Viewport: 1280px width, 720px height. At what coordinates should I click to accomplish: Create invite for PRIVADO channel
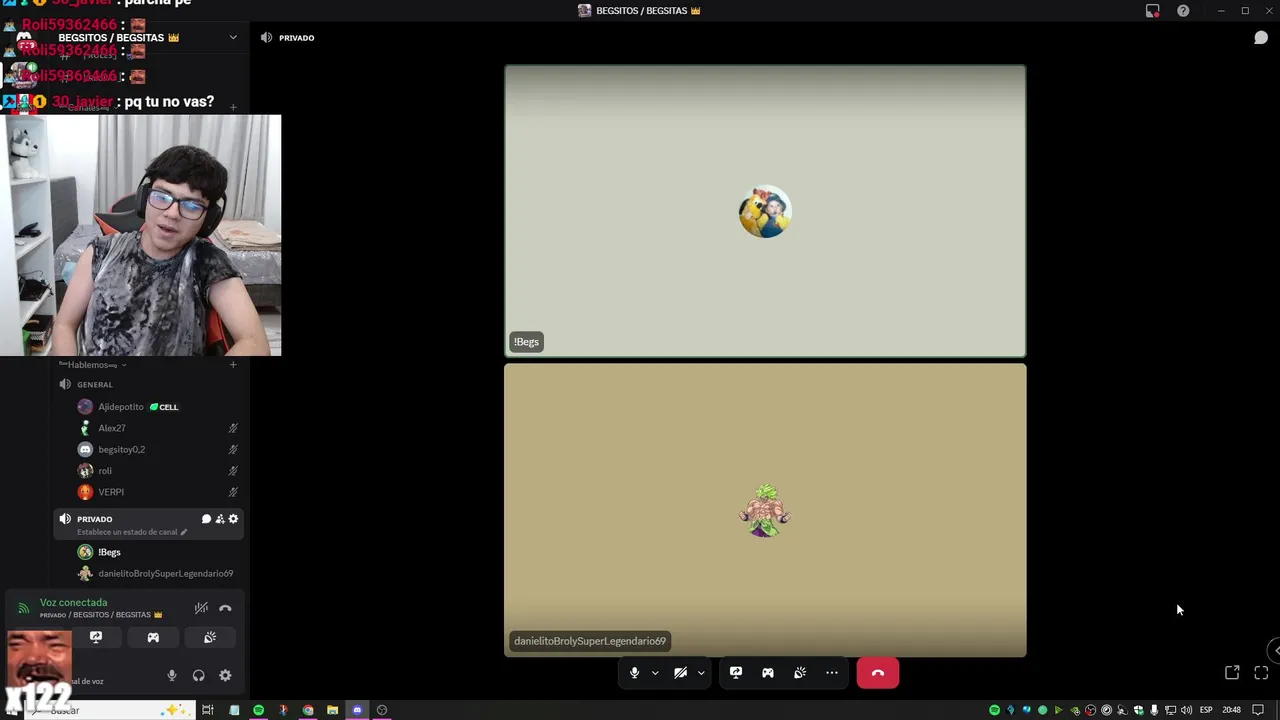coord(220,519)
